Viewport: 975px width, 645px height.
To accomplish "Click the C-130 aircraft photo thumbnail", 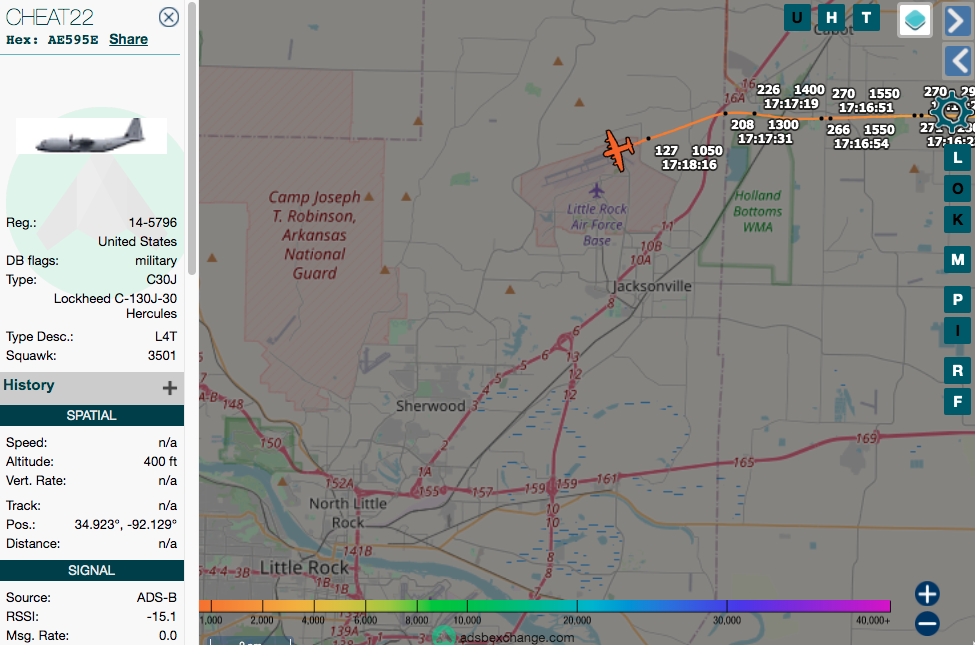I will tap(91, 136).
